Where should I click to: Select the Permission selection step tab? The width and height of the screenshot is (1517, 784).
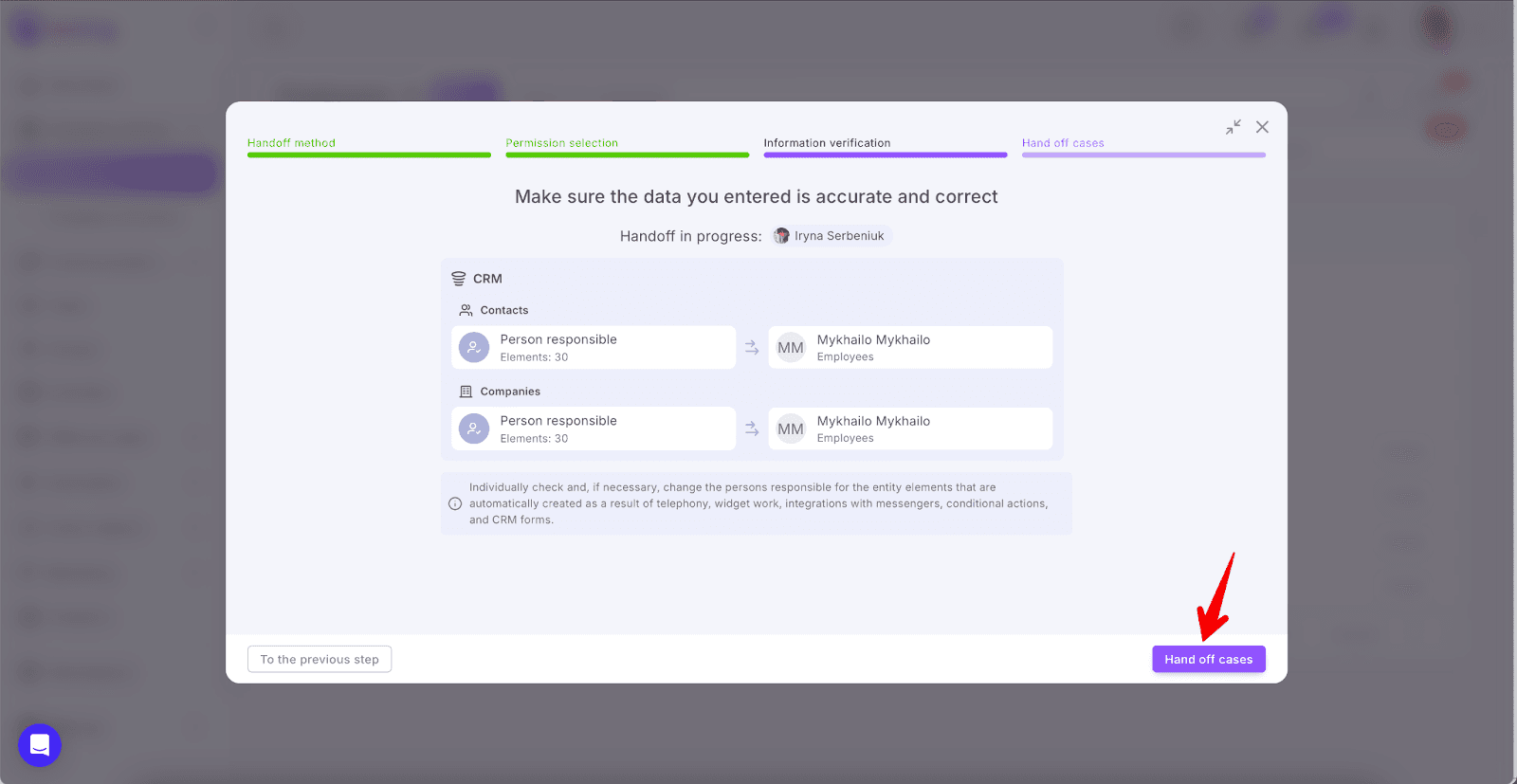click(627, 145)
